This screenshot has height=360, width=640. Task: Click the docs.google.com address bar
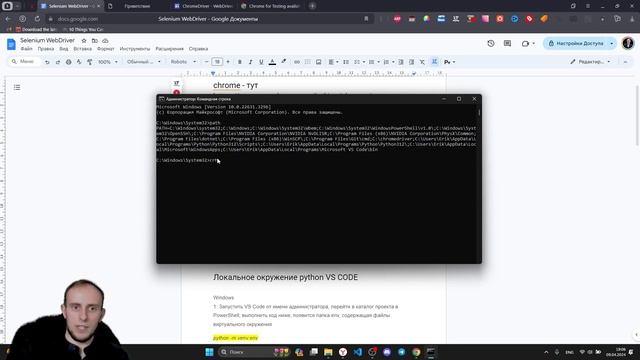tap(208, 19)
